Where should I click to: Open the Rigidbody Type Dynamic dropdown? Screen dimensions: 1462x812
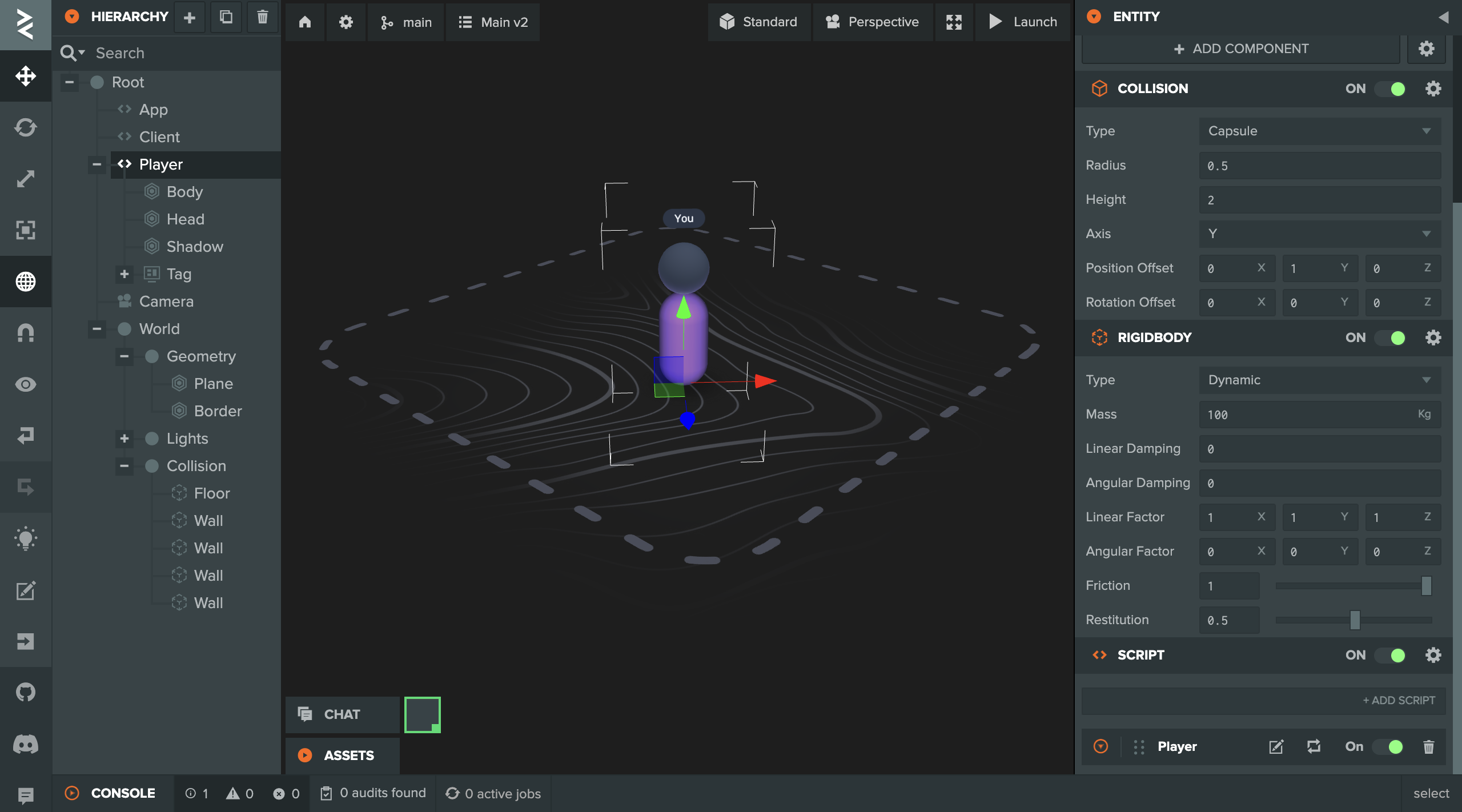[x=1319, y=380]
